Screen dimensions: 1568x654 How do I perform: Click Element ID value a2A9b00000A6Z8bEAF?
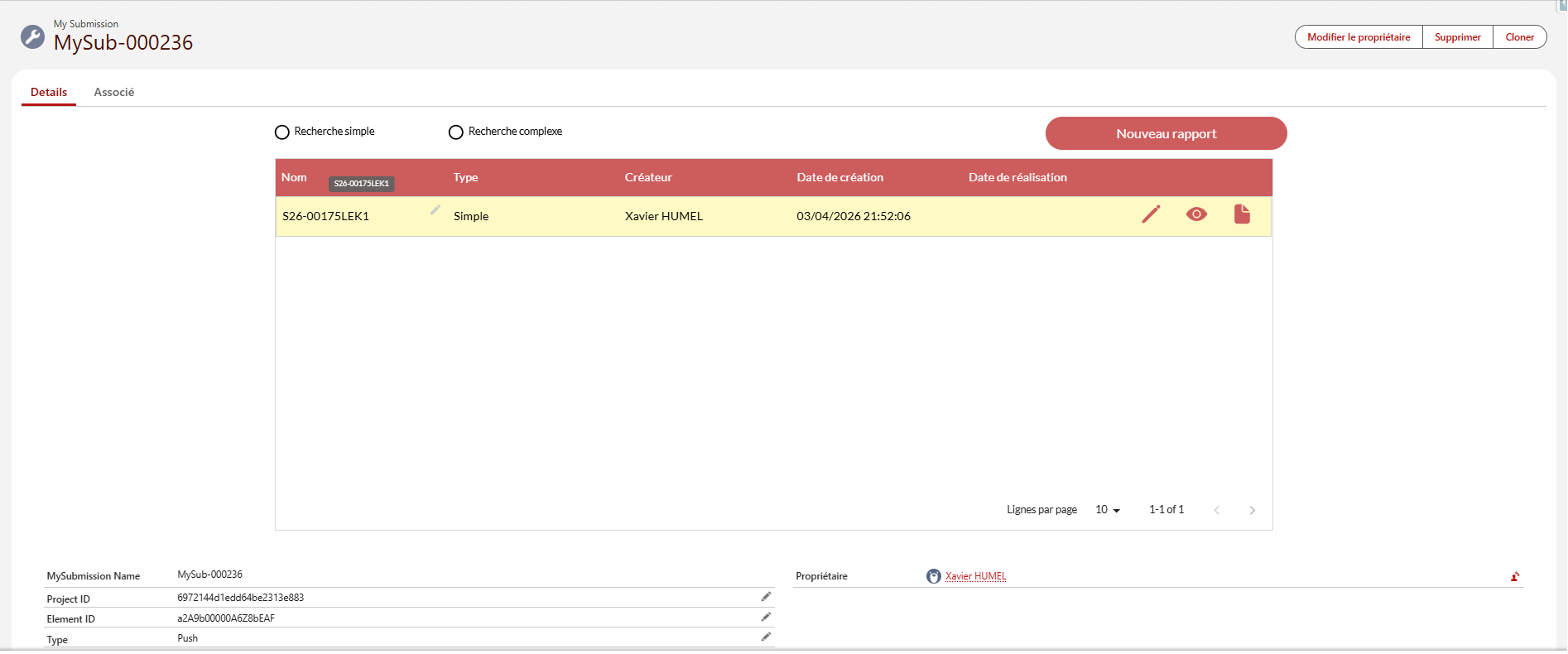pyautogui.click(x=226, y=618)
